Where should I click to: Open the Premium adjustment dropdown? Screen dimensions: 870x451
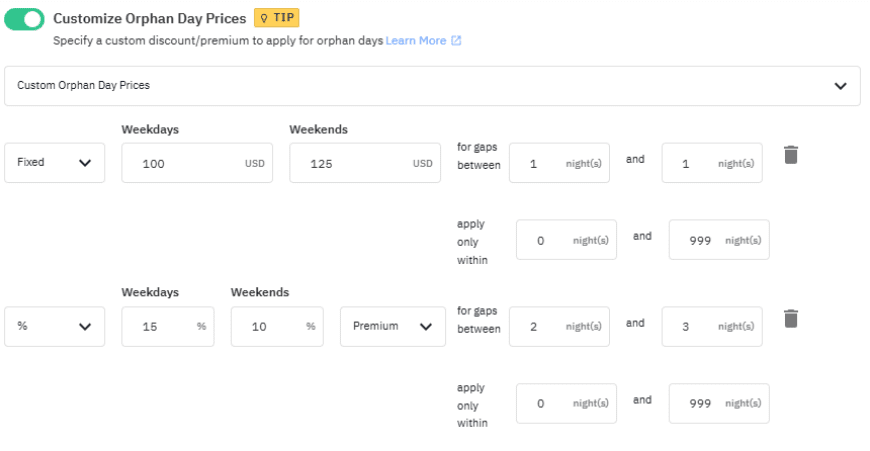pyautogui.click(x=392, y=326)
